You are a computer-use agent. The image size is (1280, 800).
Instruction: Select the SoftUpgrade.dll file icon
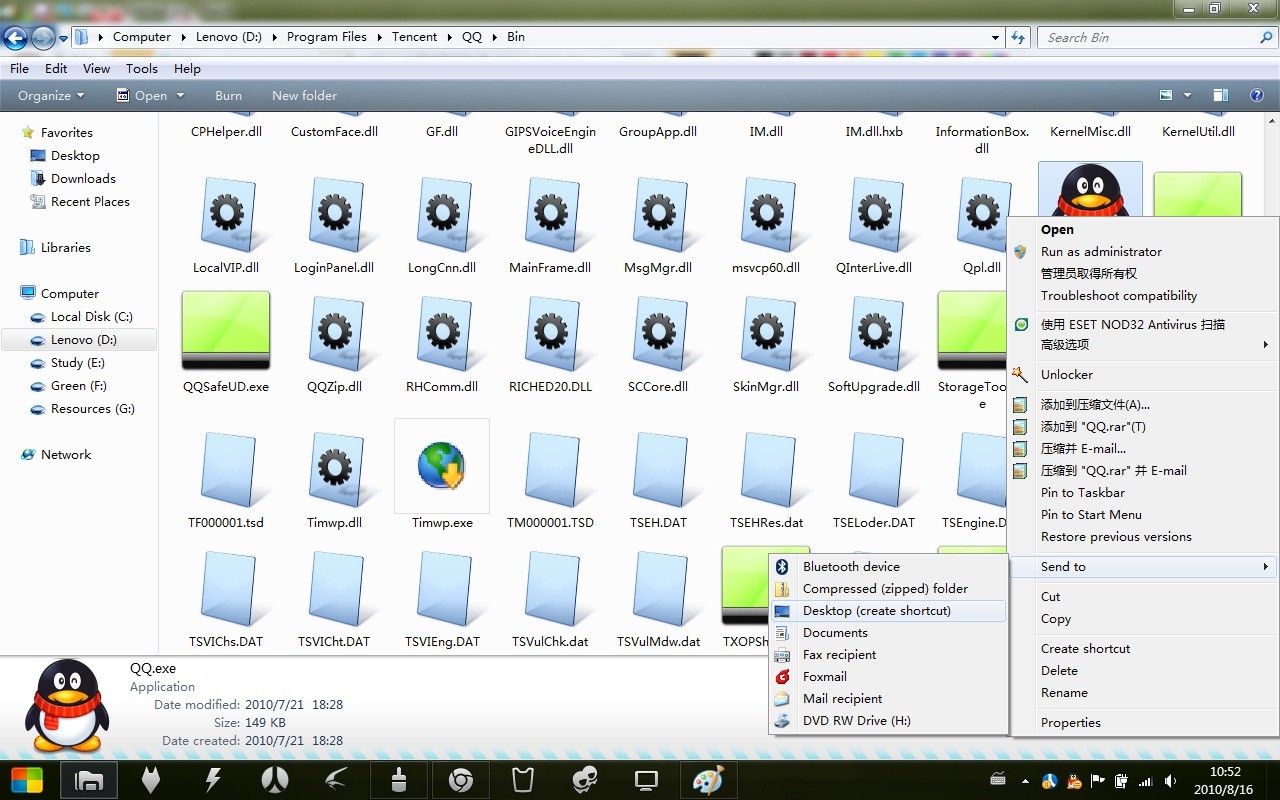click(874, 333)
